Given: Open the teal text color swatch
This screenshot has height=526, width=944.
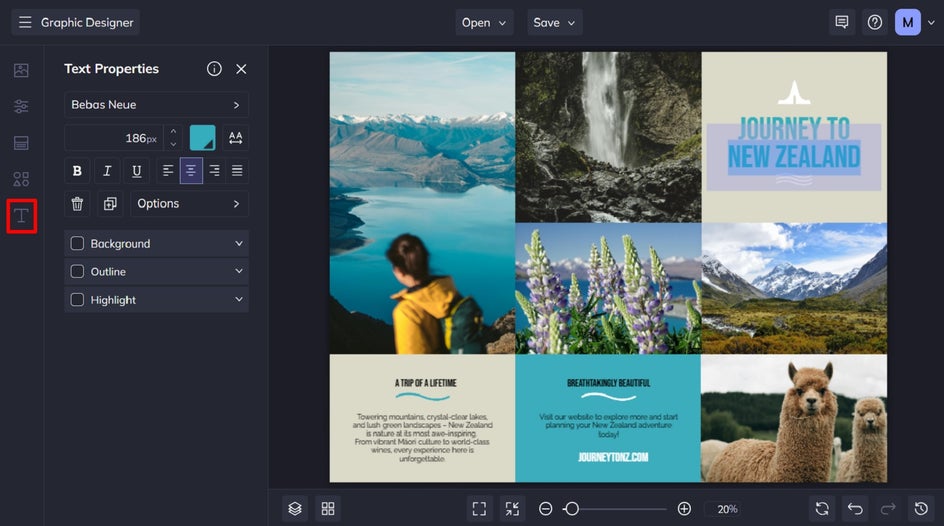Looking at the screenshot, I should click(x=202, y=138).
